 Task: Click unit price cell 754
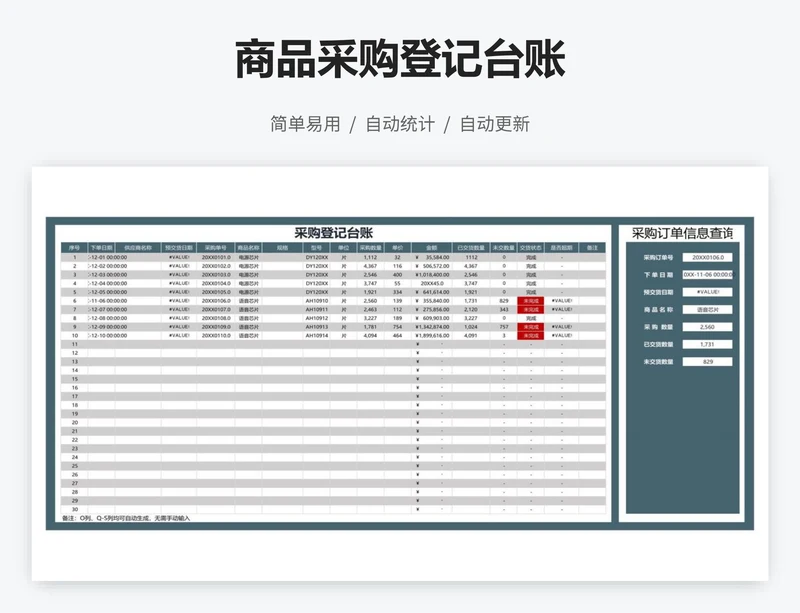[x=397, y=327]
